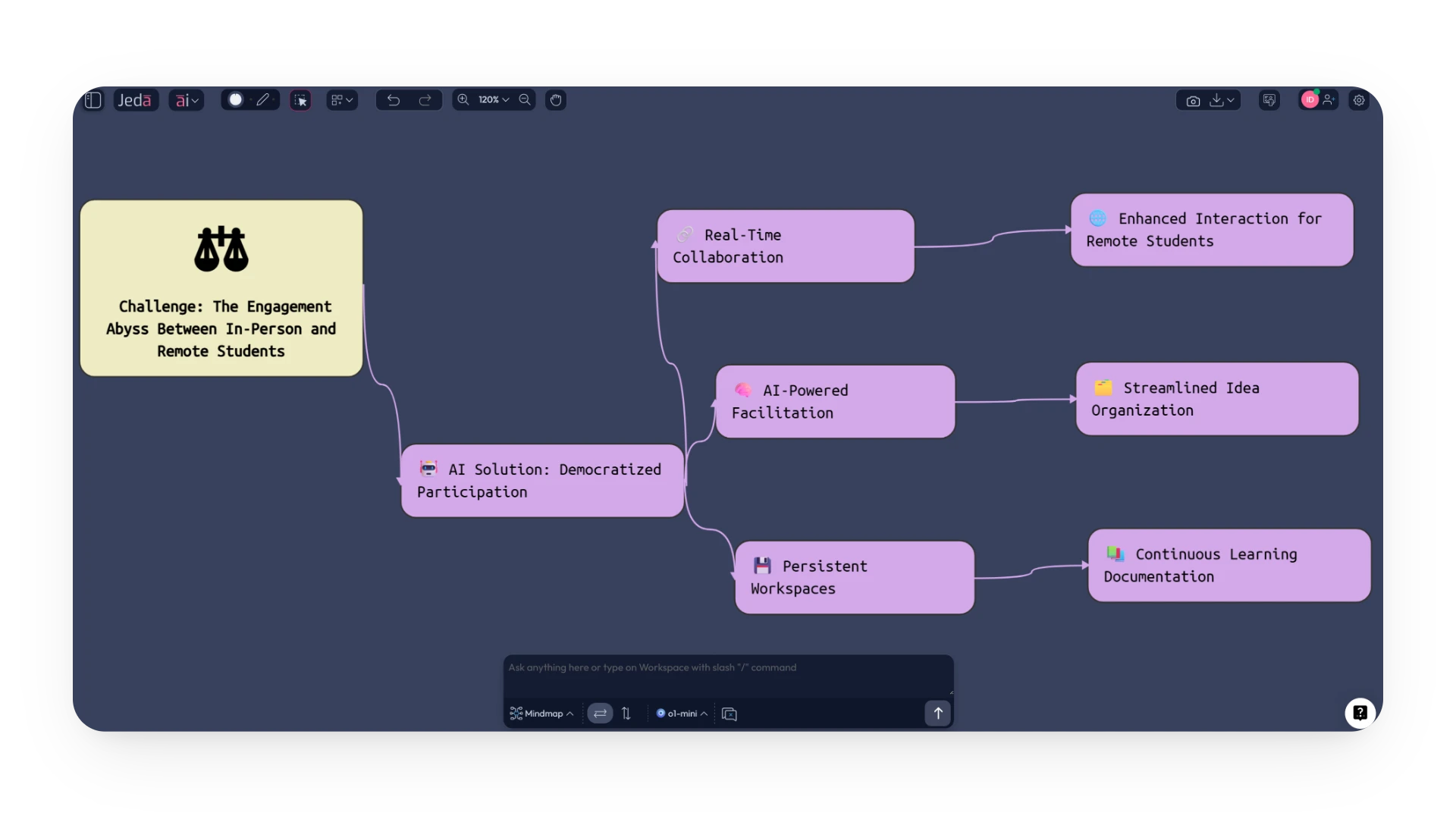Select Enhanced Interaction for Remote Students node
Image resolution: width=1456 pixels, height=819 pixels.
1212,230
